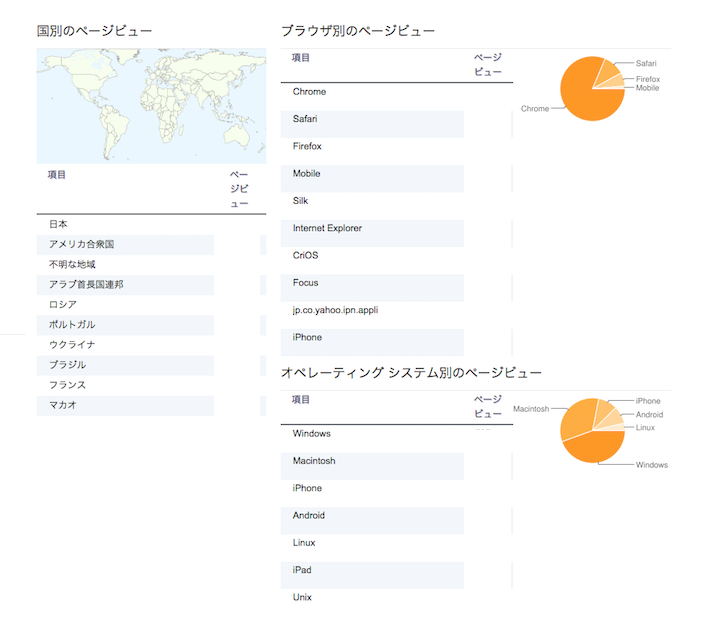Click the Linux row in OS table
Image resolution: width=720 pixels, height=640 pixels.
[397, 548]
